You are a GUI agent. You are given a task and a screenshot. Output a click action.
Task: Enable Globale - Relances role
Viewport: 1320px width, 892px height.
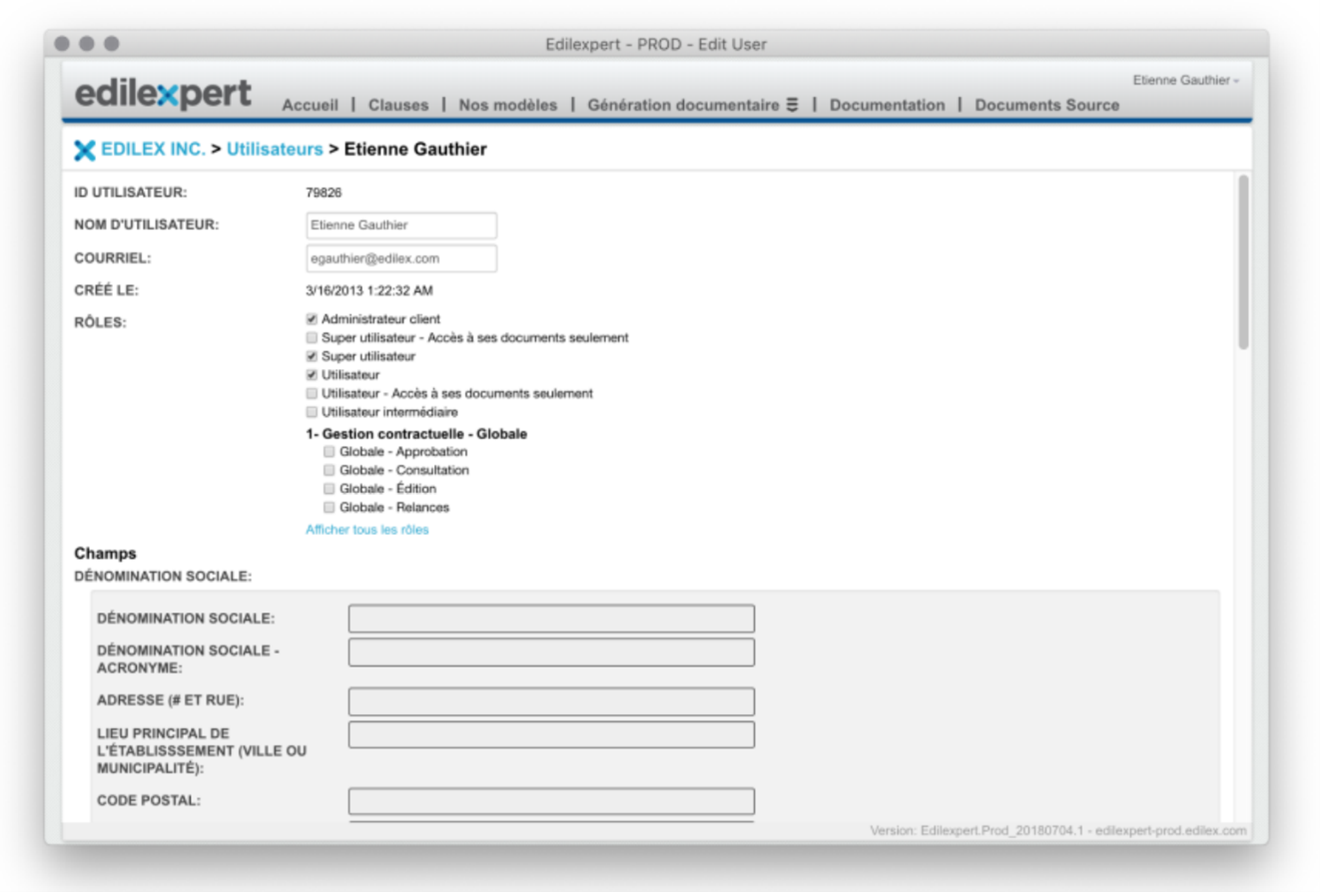pos(329,508)
